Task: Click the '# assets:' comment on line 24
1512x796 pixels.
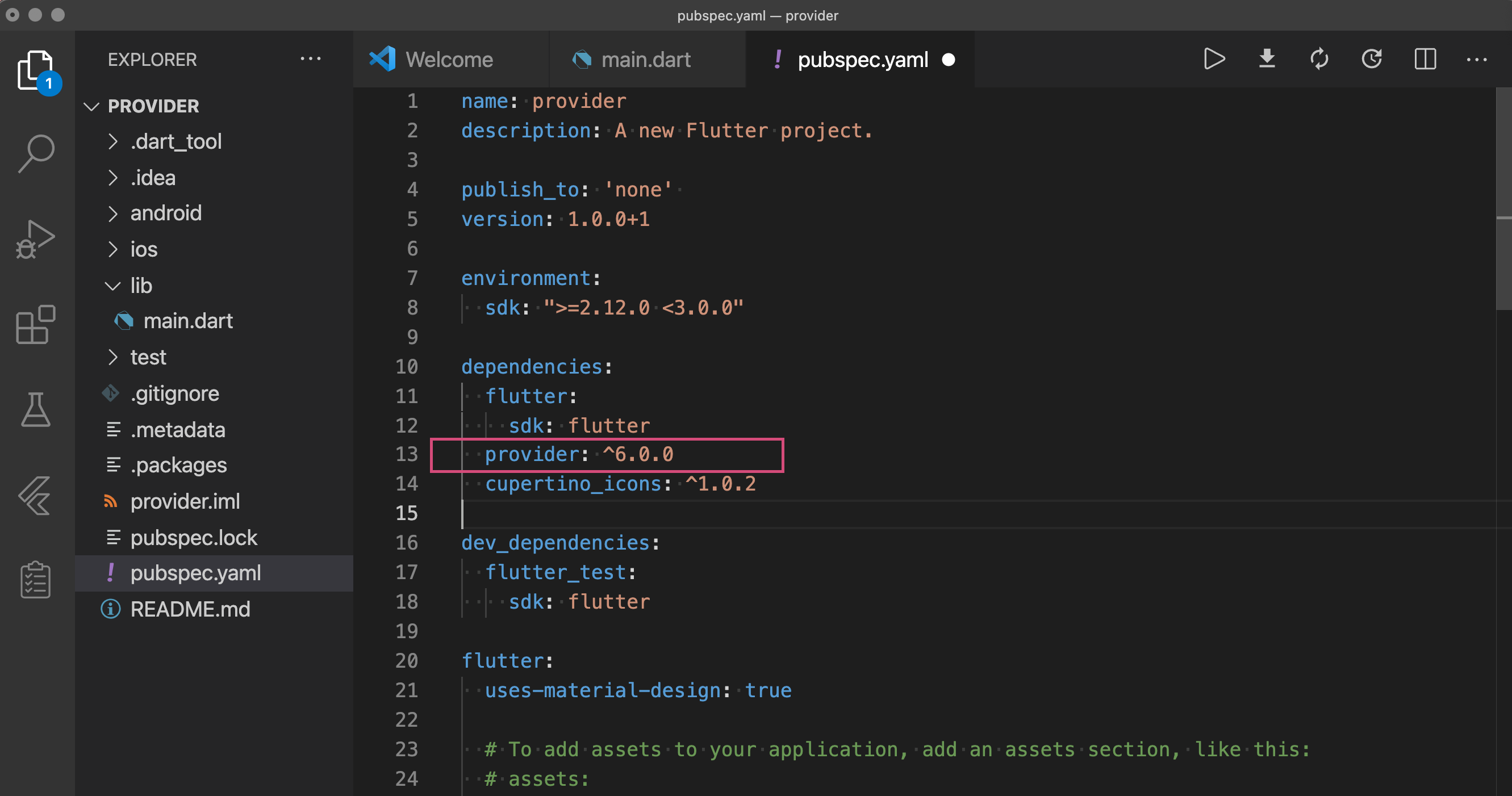Action: pyautogui.click(x=537, y=779)
